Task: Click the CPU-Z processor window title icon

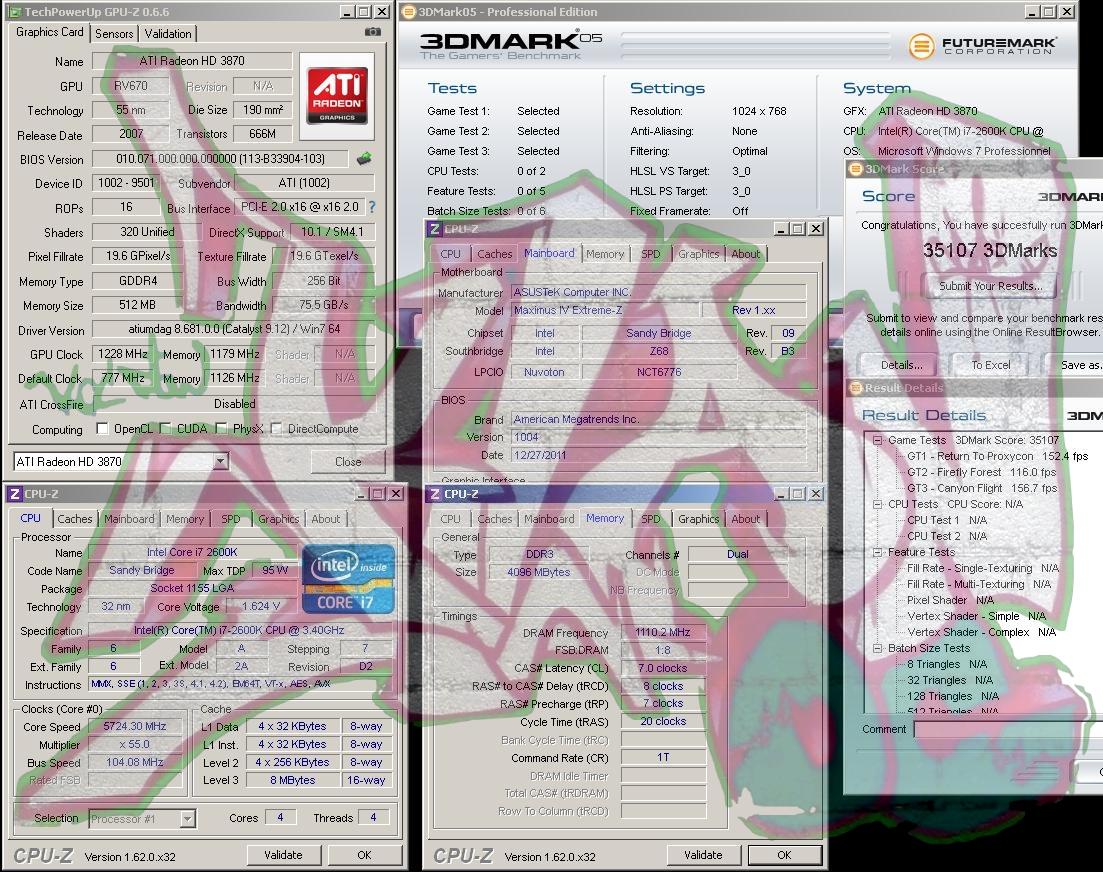Action: click(x=14, y=494)
